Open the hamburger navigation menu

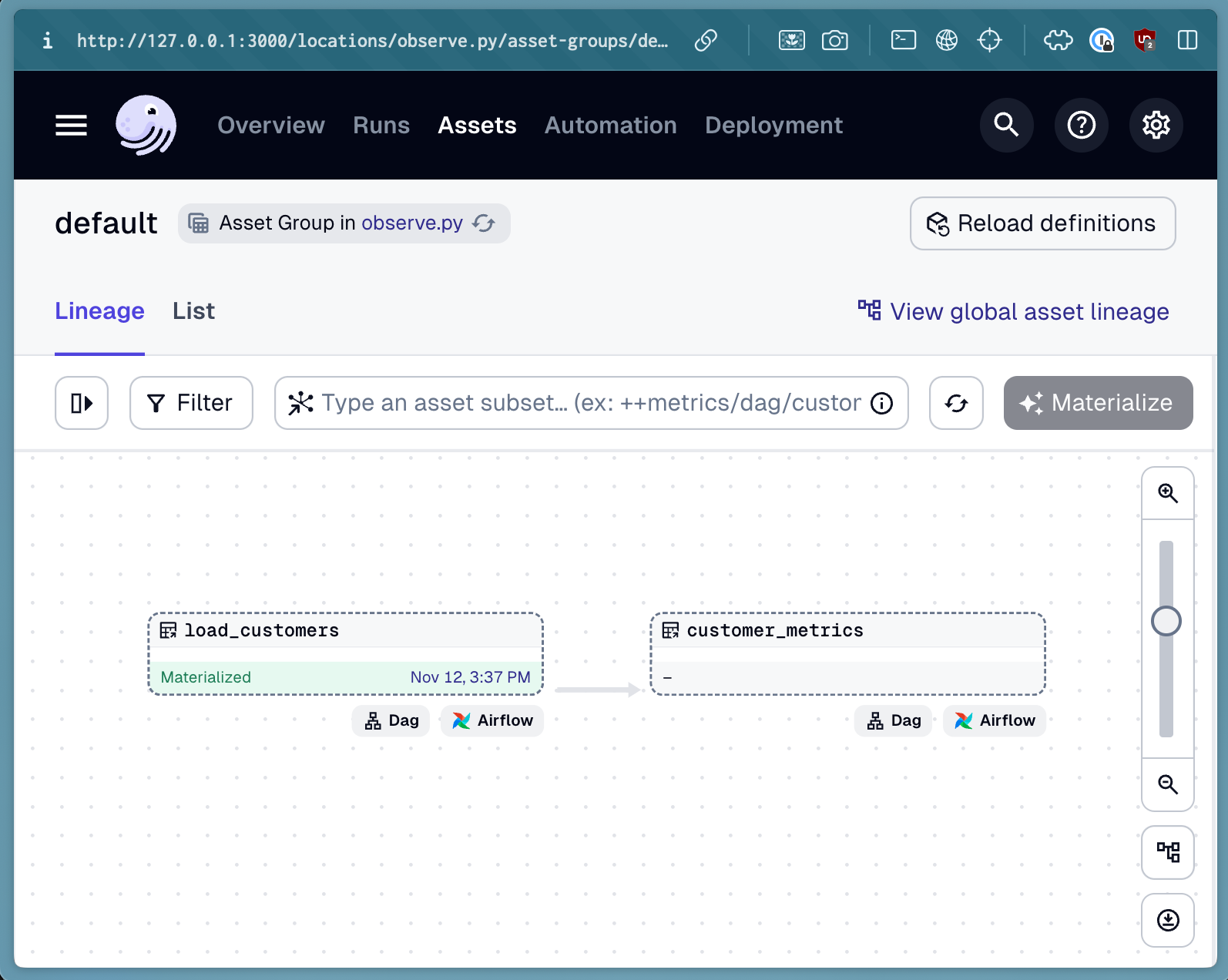(x=71, y=125)
